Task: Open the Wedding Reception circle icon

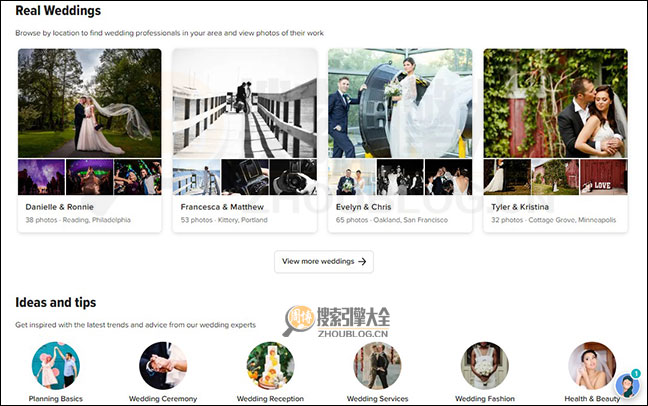Action: click(x=270, y=365)
